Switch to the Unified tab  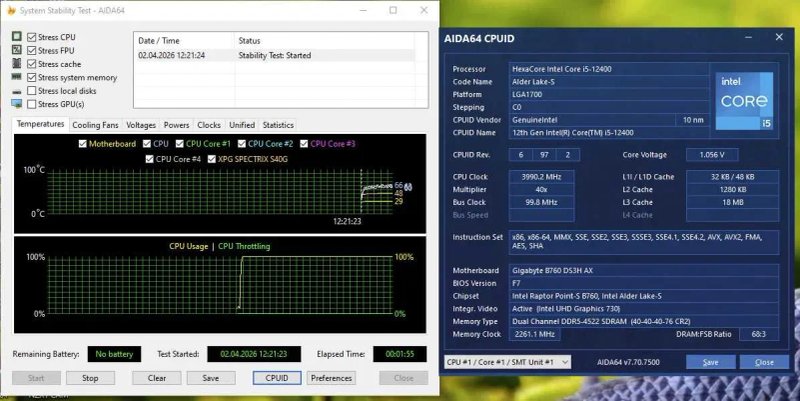(x=242, y=125)
